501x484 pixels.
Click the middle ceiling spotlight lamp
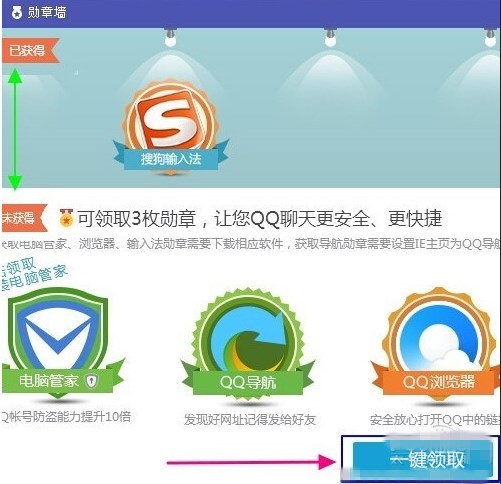330,37
